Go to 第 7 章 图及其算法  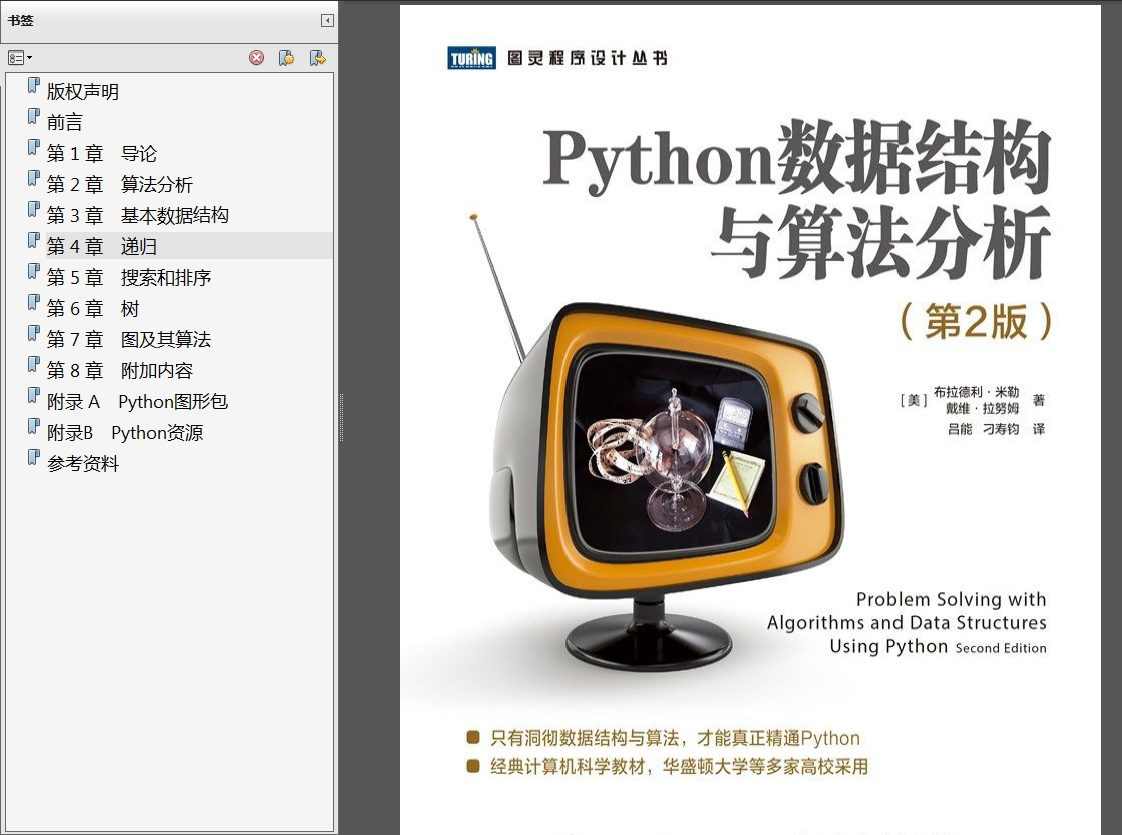pyautogui.click(x=129, y=339)
